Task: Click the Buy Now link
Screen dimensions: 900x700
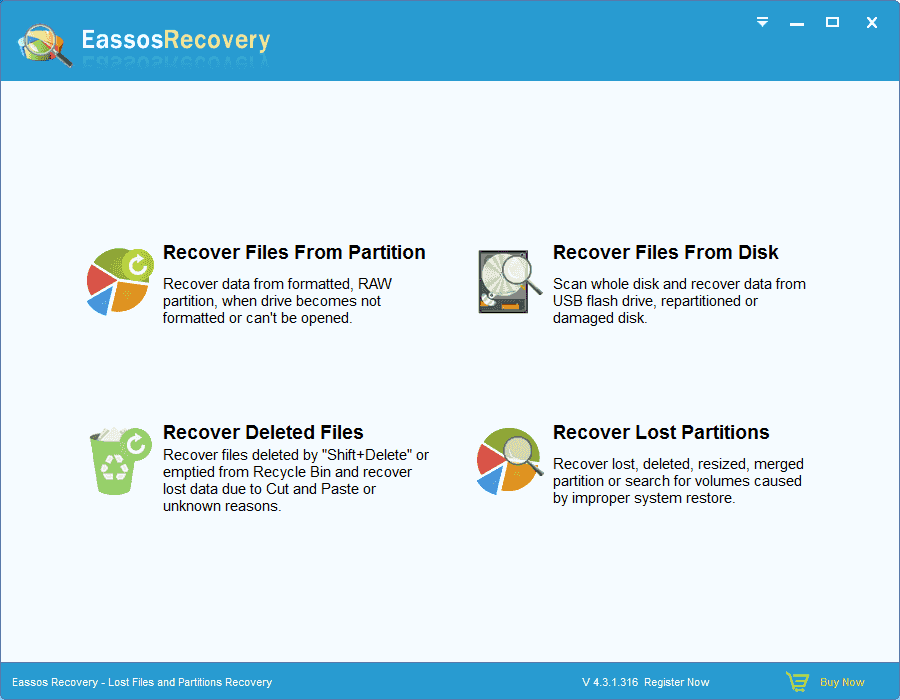Action: pyautogui.click(x=842, y=682)
